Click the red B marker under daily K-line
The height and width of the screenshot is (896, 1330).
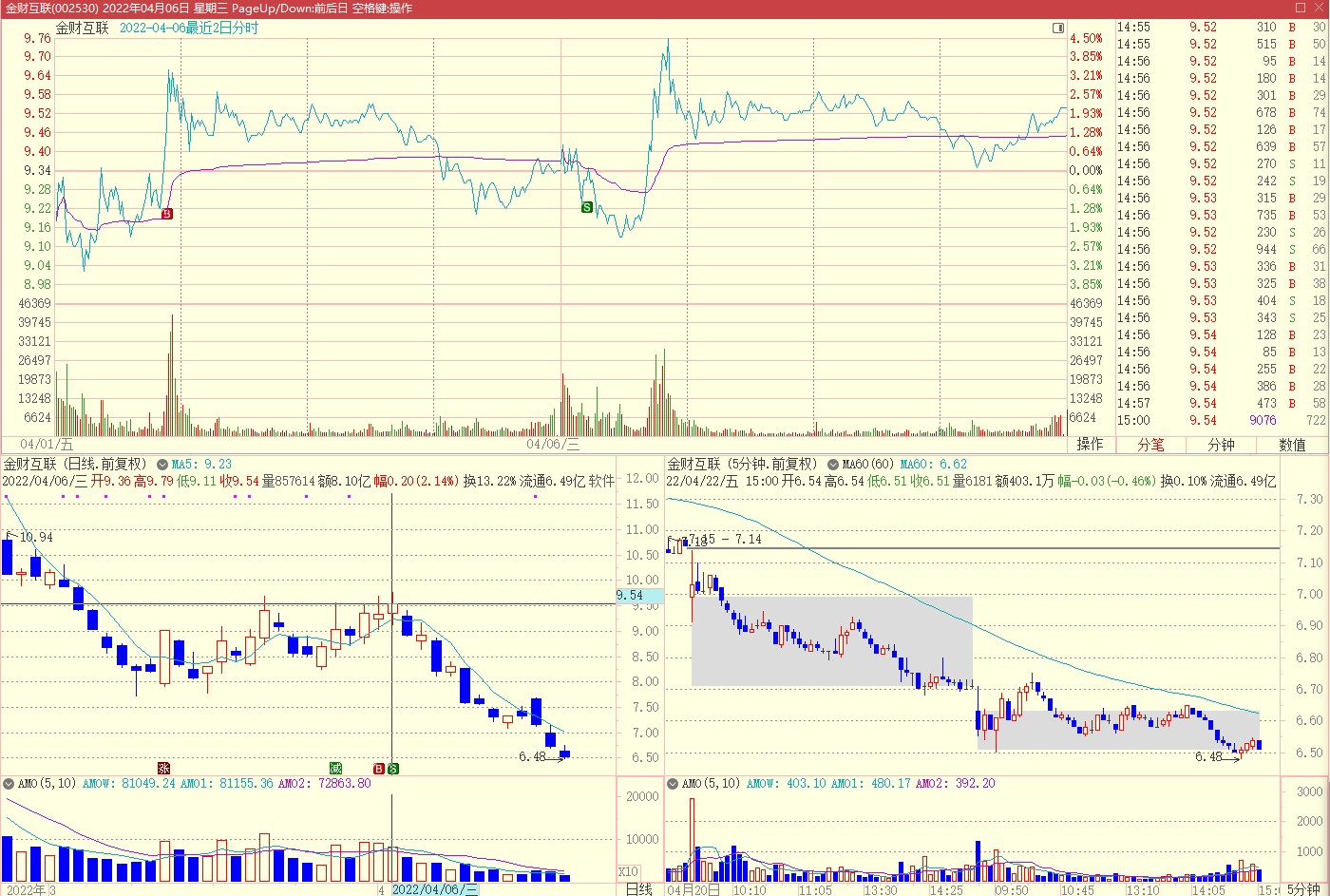click(x=379, y=768)
